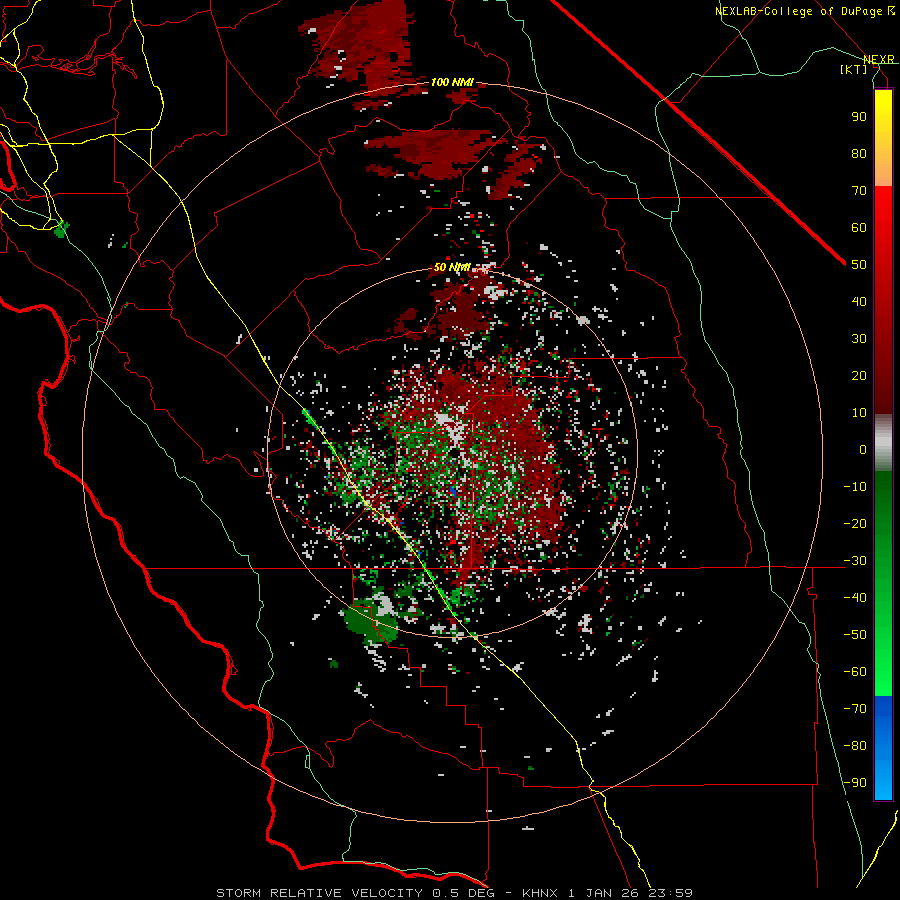Click the -70 value on the velocity scale

pos(855,709)
